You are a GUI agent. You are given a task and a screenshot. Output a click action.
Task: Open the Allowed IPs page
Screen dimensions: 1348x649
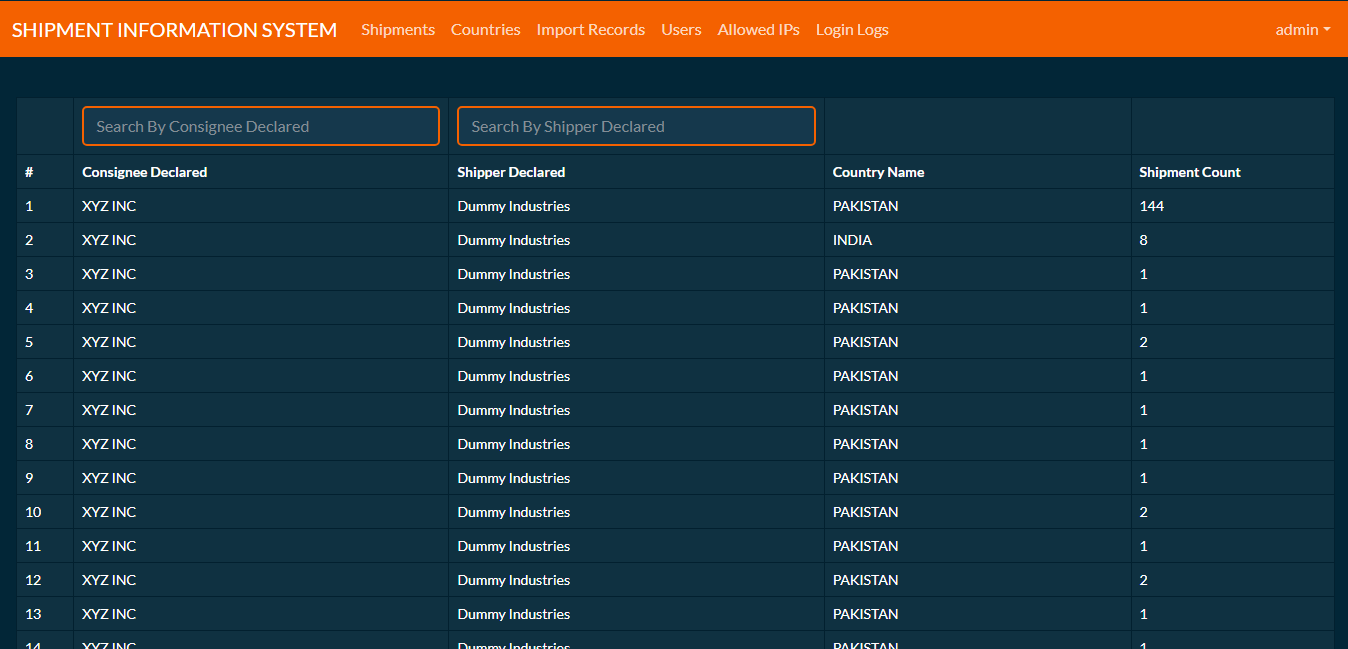tap(758, 30)
